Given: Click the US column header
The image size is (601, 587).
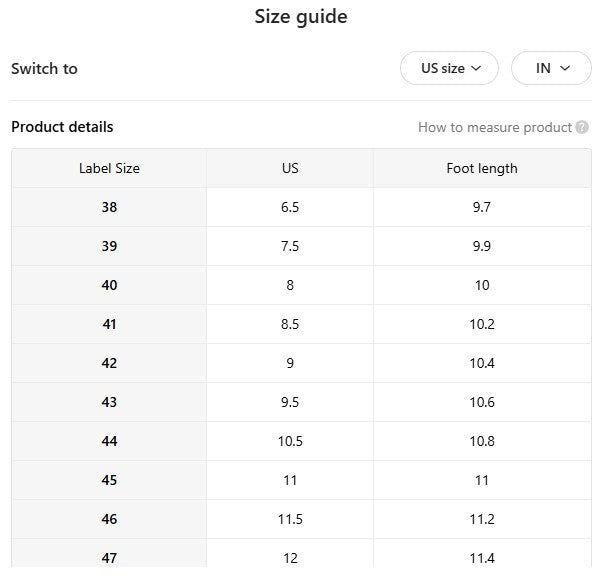Looking at the screenshot, I should [x=290, y=168].
